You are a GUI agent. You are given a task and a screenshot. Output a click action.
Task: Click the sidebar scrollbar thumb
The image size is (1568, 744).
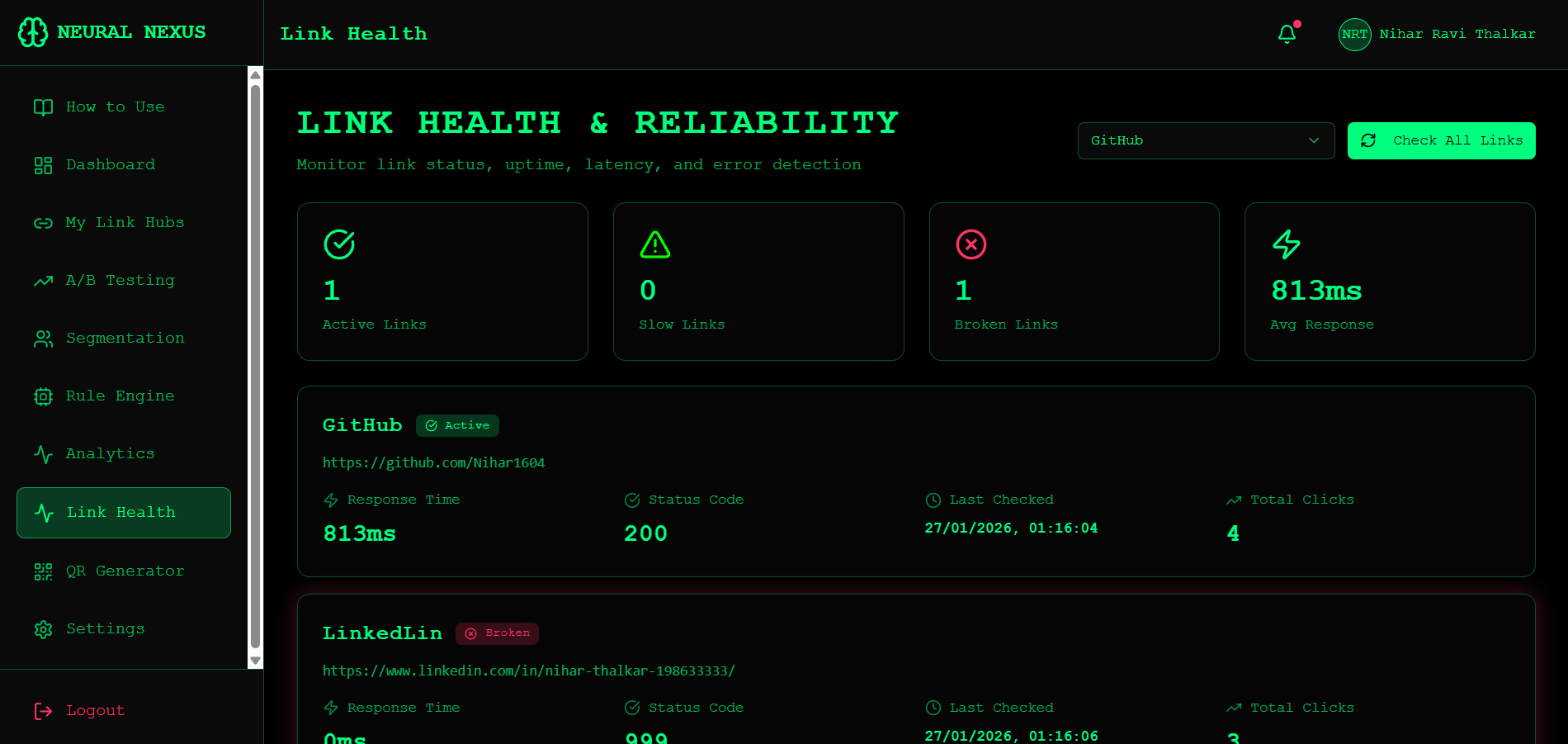[255, 366]
